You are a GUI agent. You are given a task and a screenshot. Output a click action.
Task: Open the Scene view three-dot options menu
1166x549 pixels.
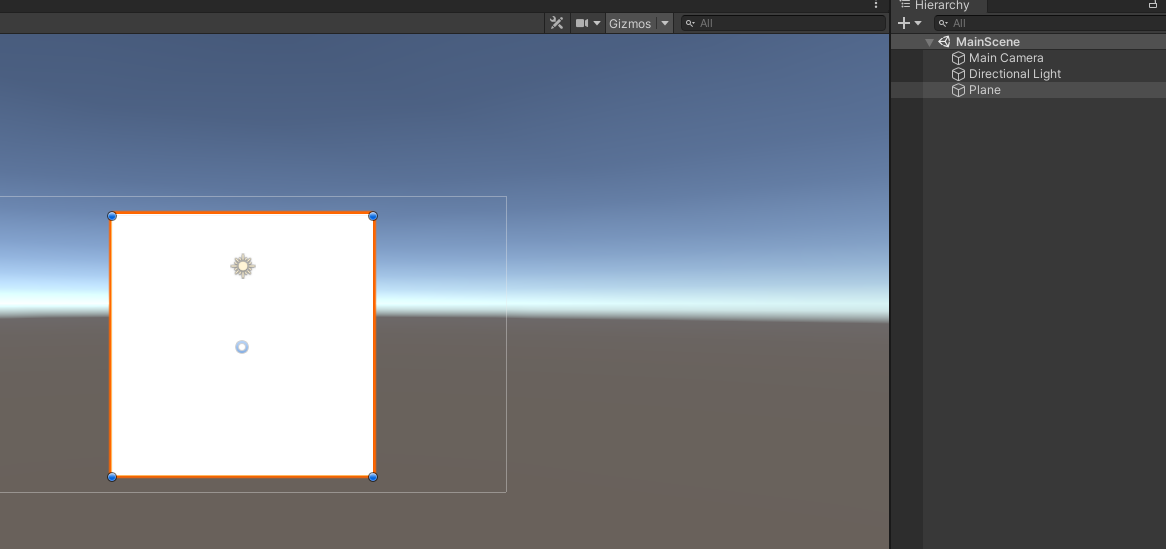[x=876, y=5]
